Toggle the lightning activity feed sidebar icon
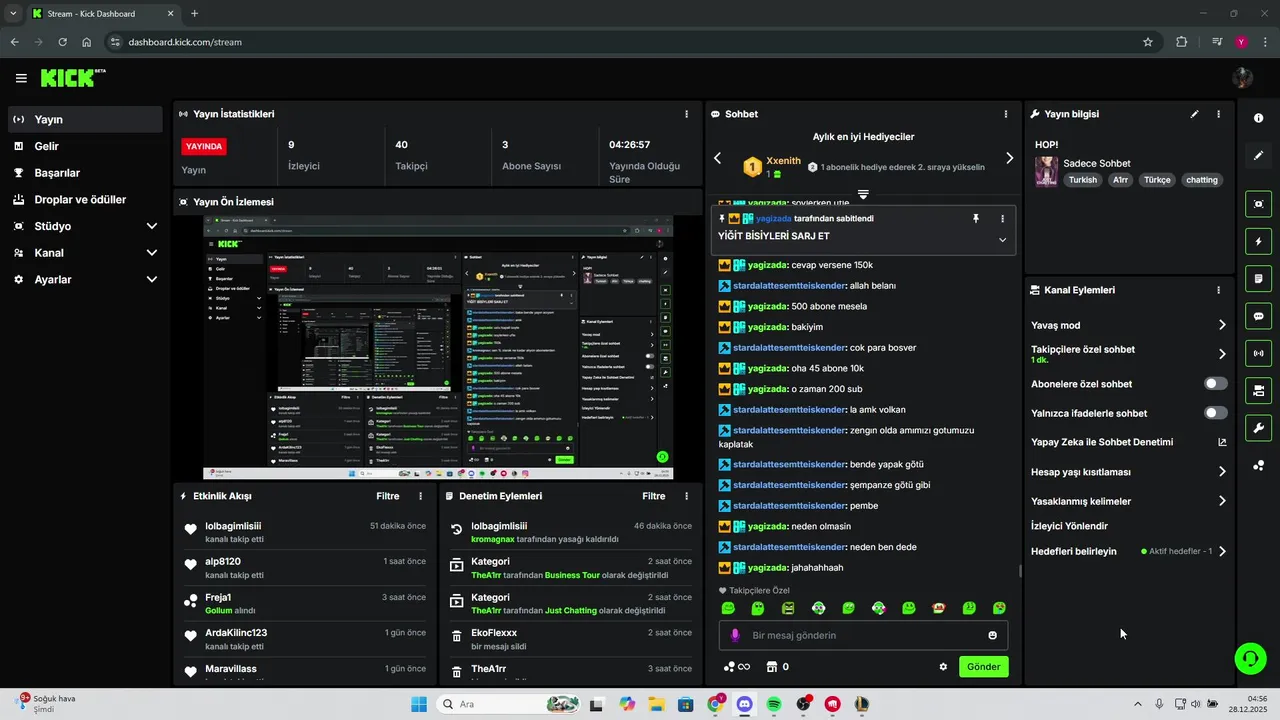This screenshot has height=720, width=1280. [1258, 241]
